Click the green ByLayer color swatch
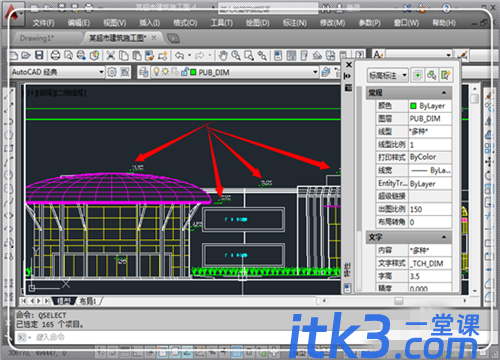The height and width of the screenshot is (360, 500). pyautogui.click(x=413, y=106)
